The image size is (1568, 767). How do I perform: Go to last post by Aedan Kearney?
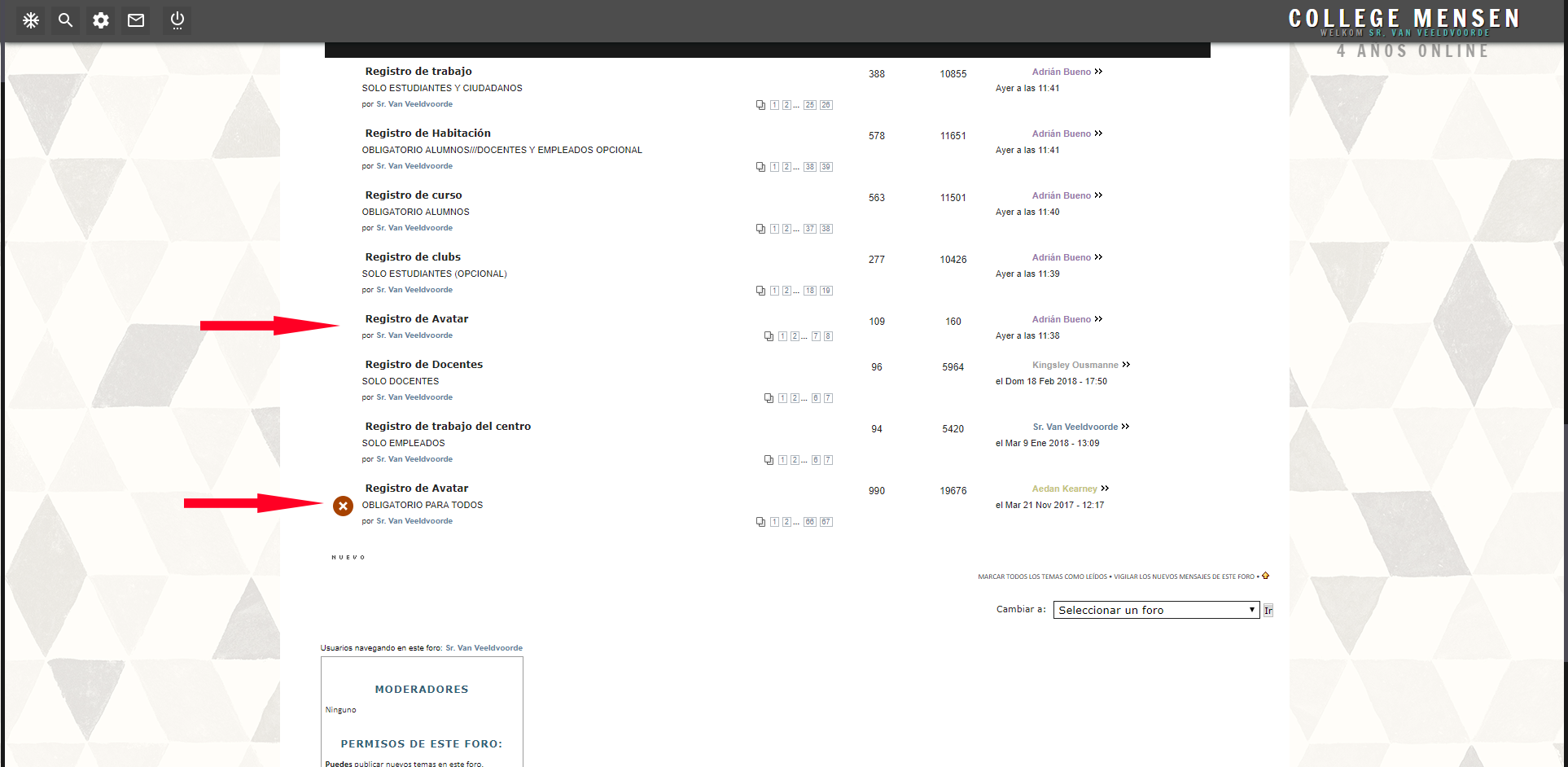coord(1105,489)
